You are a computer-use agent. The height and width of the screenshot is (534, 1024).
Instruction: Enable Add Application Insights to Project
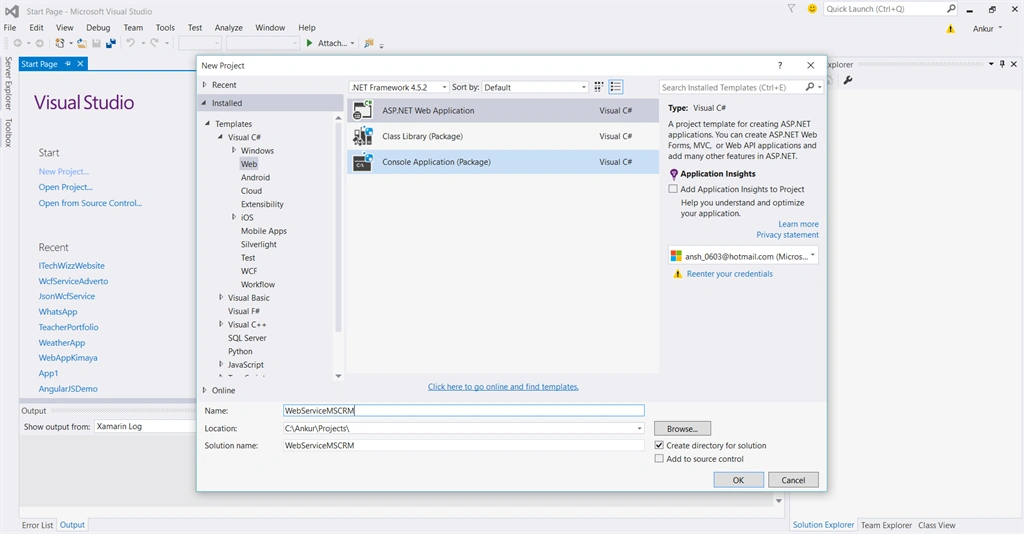pyautogui.click(x=673, y=189)
